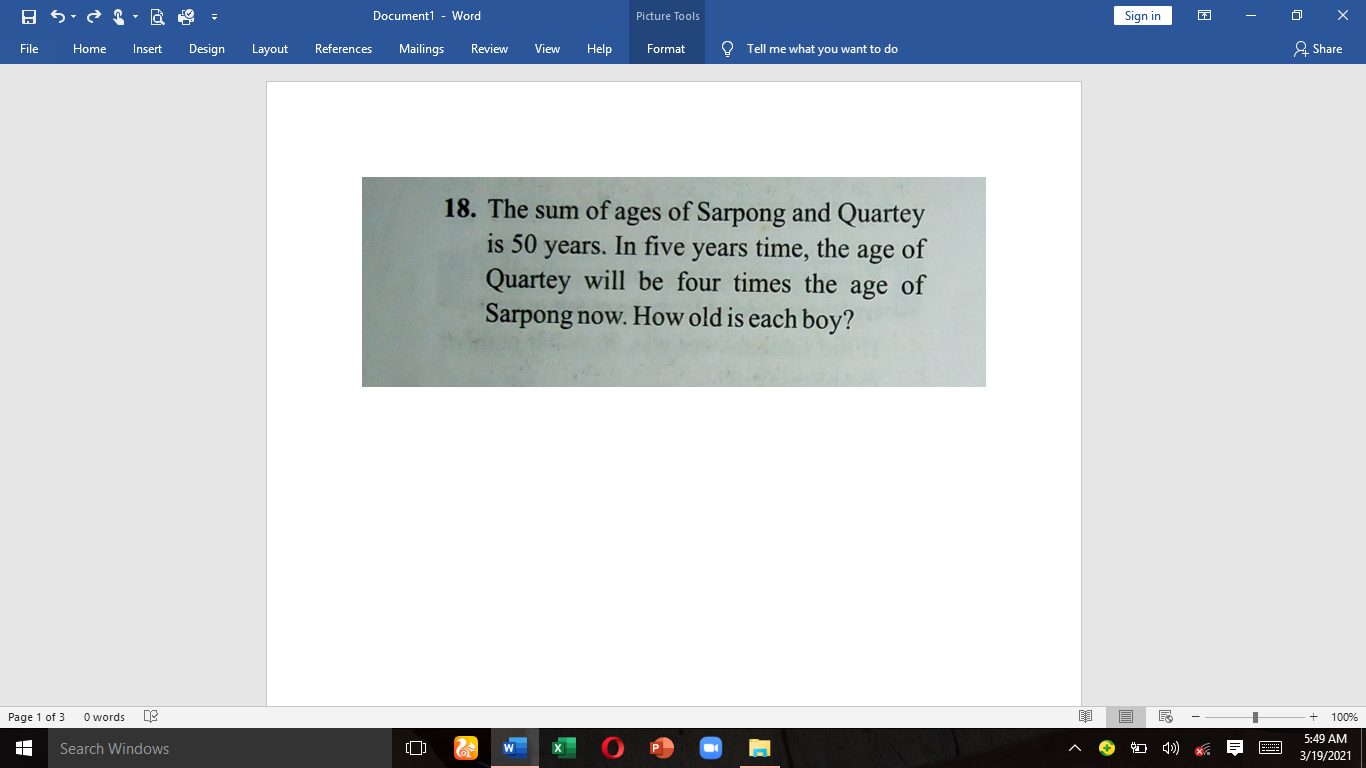
Task: Click the Quick Print icon
Action: 184,16
